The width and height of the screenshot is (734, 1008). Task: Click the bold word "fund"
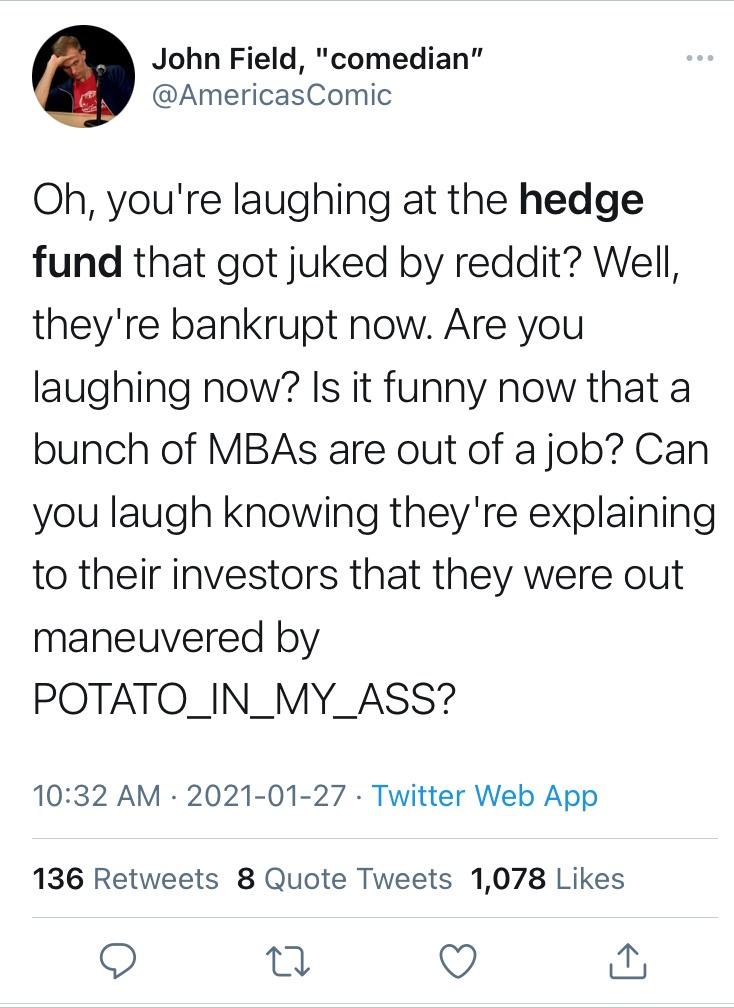click(77, 263)
